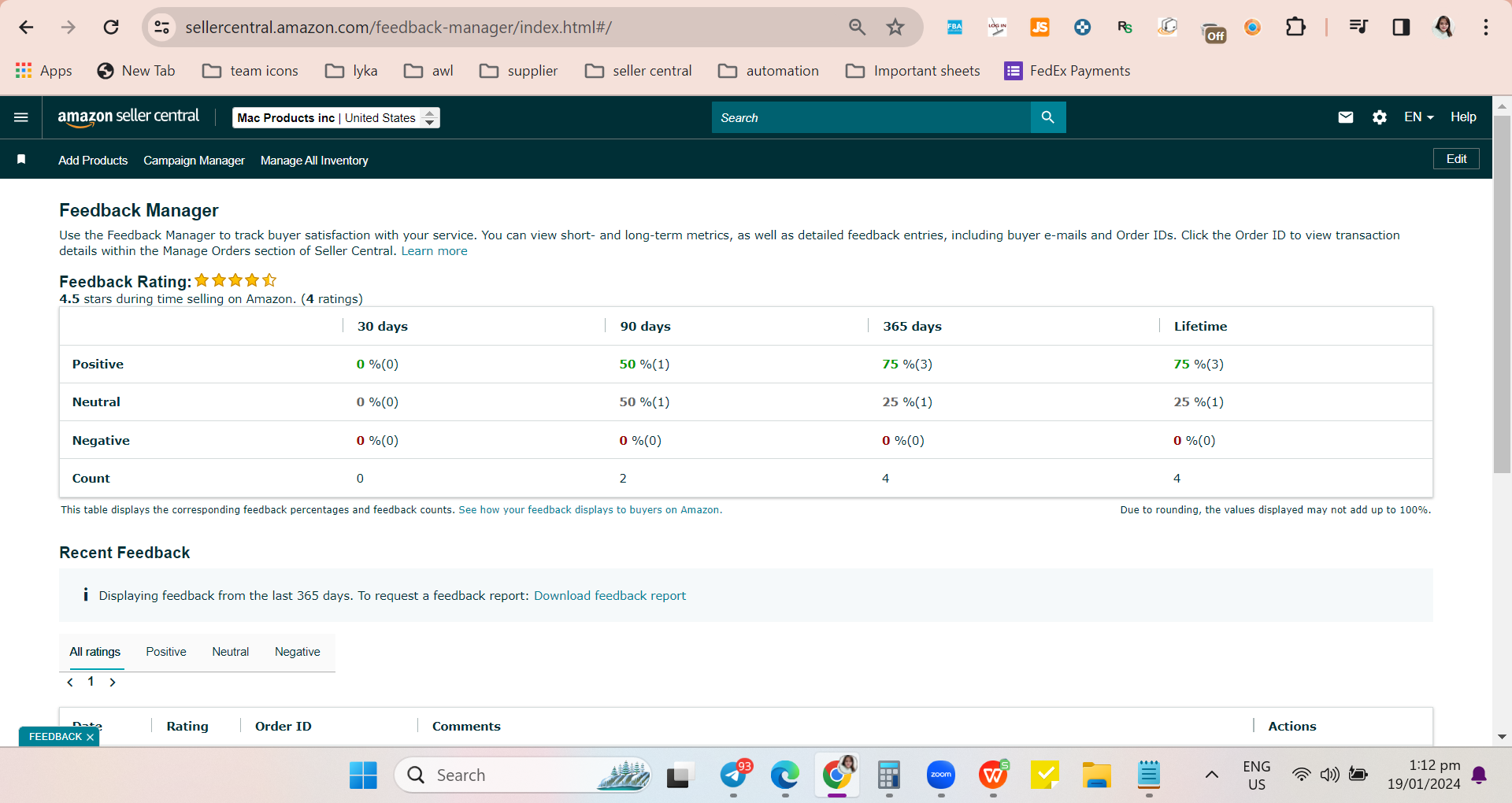
Task: Open Zoom from taskbar
Action: tap(941, 775)
